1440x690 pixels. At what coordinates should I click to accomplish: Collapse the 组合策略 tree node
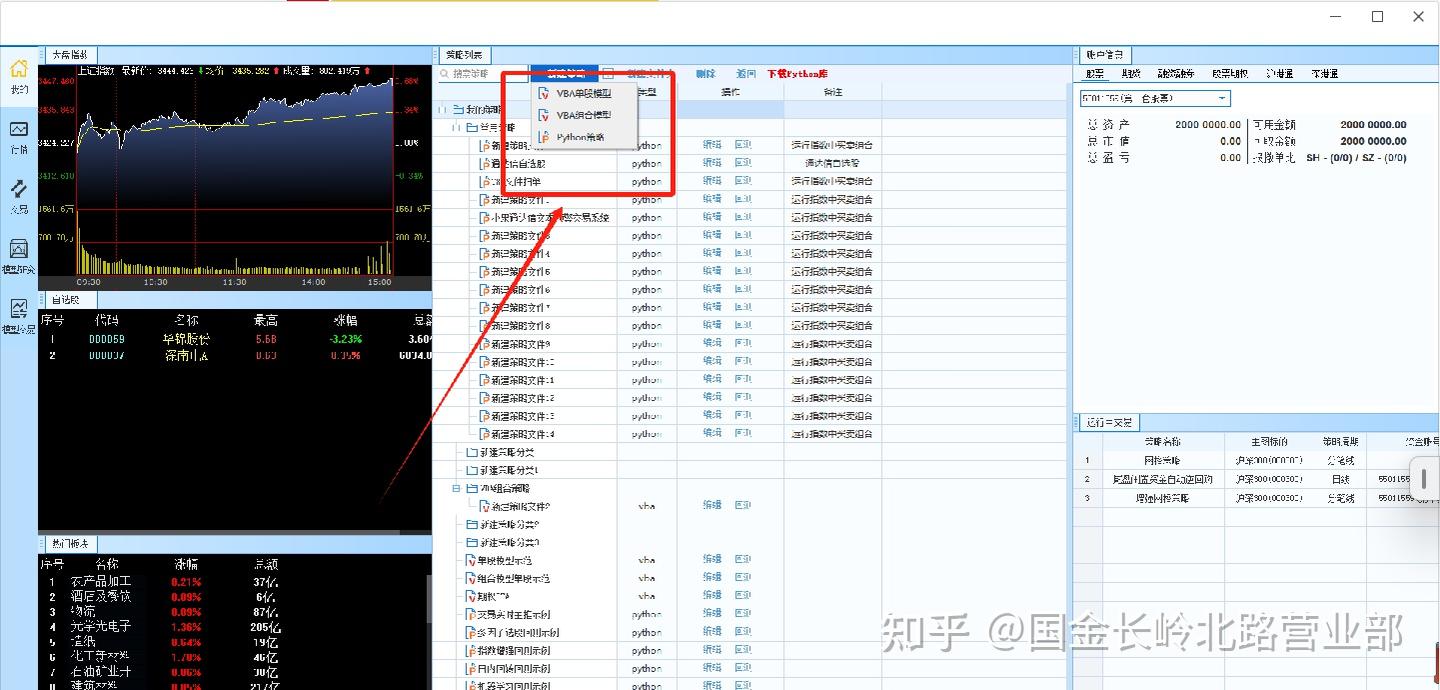(x=458, y=487)
